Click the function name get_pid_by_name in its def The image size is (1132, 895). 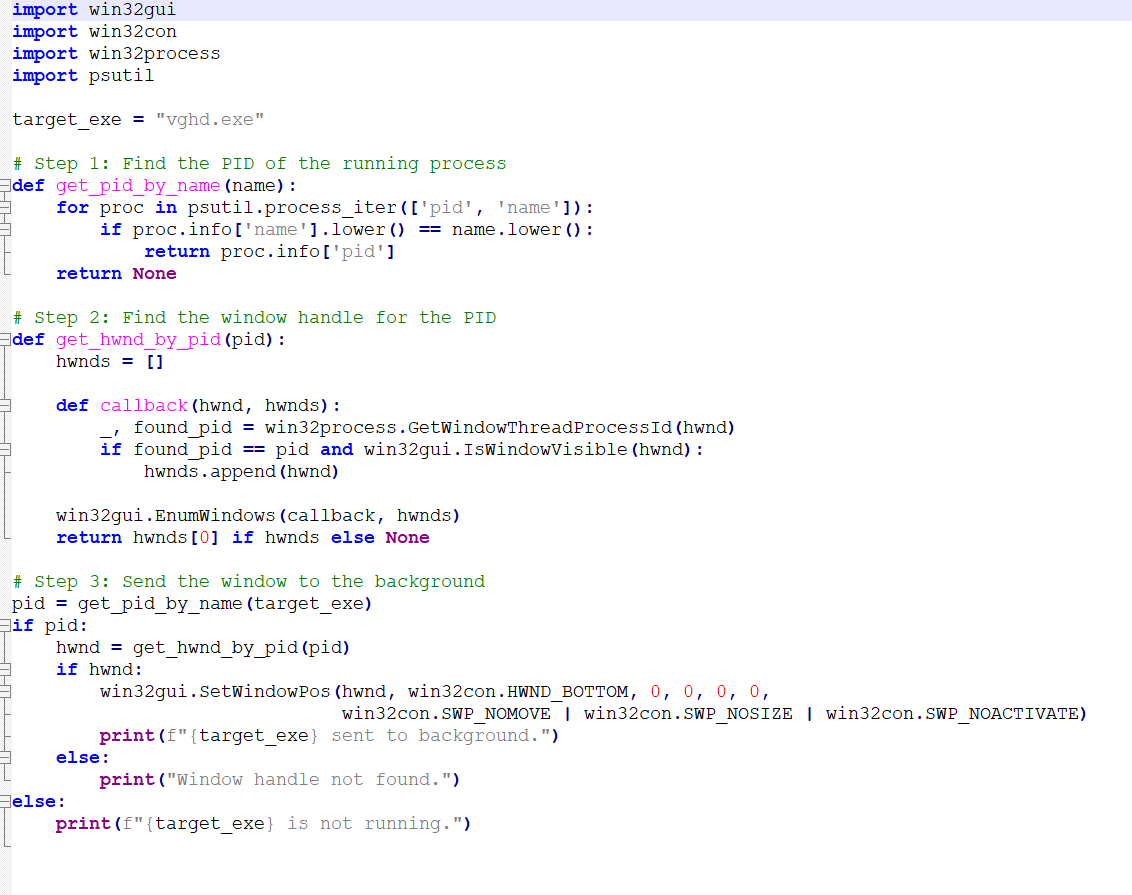138,186
